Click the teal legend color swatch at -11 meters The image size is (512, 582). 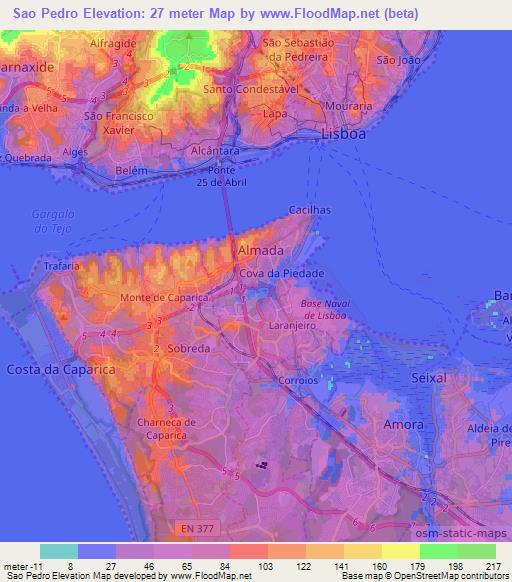(59, 551)
